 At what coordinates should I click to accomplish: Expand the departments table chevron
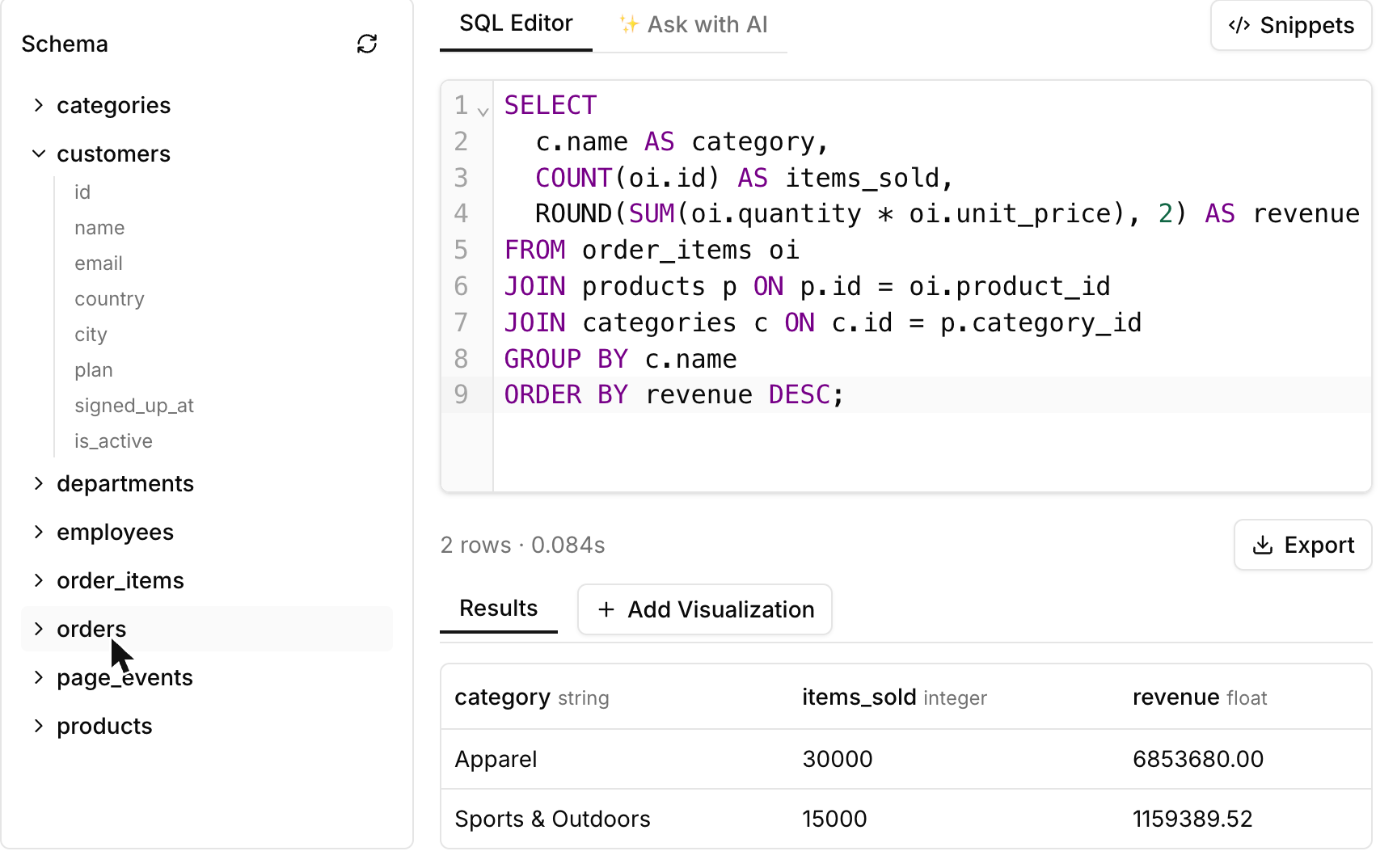(38, 483)
